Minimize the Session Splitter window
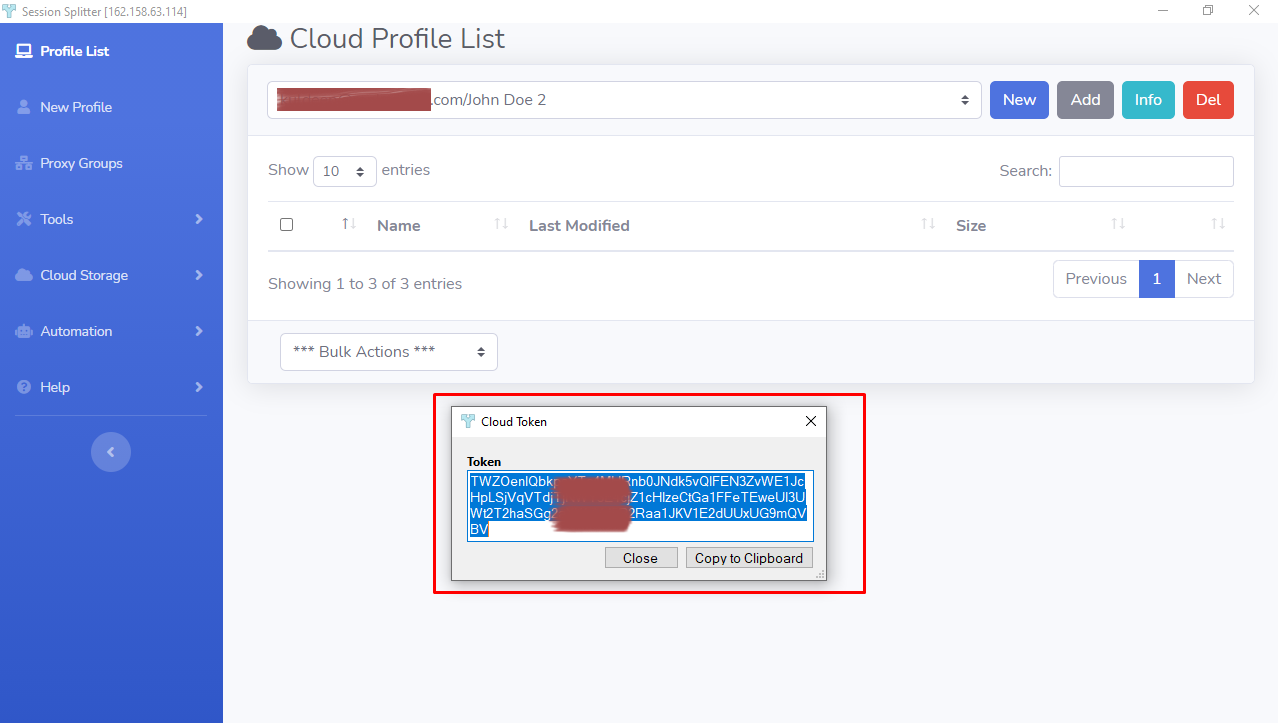Screen dimensions: 1278x723 click(1164, 11)
